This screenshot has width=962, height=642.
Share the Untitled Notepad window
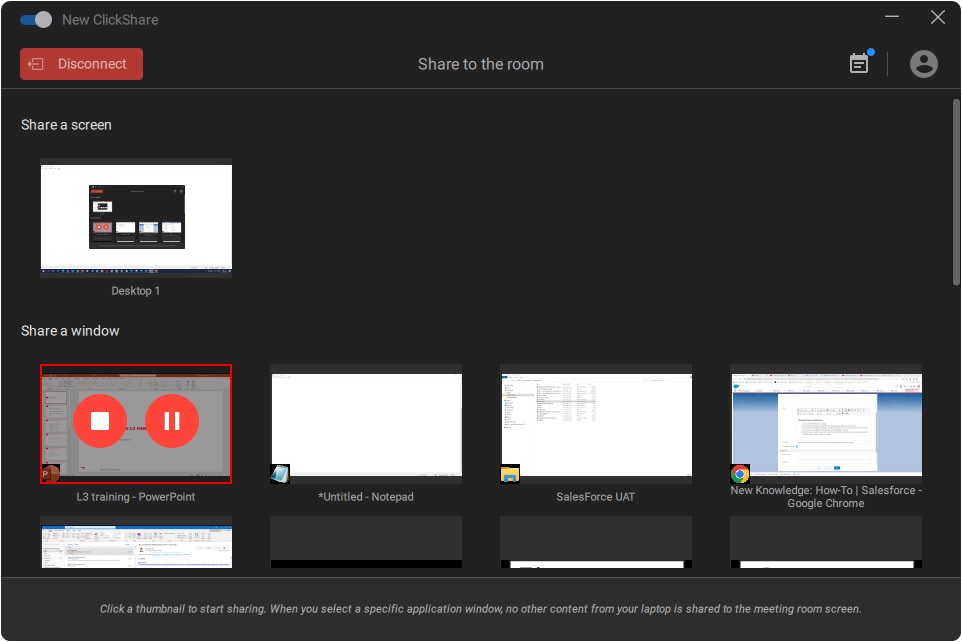[366, 422]
